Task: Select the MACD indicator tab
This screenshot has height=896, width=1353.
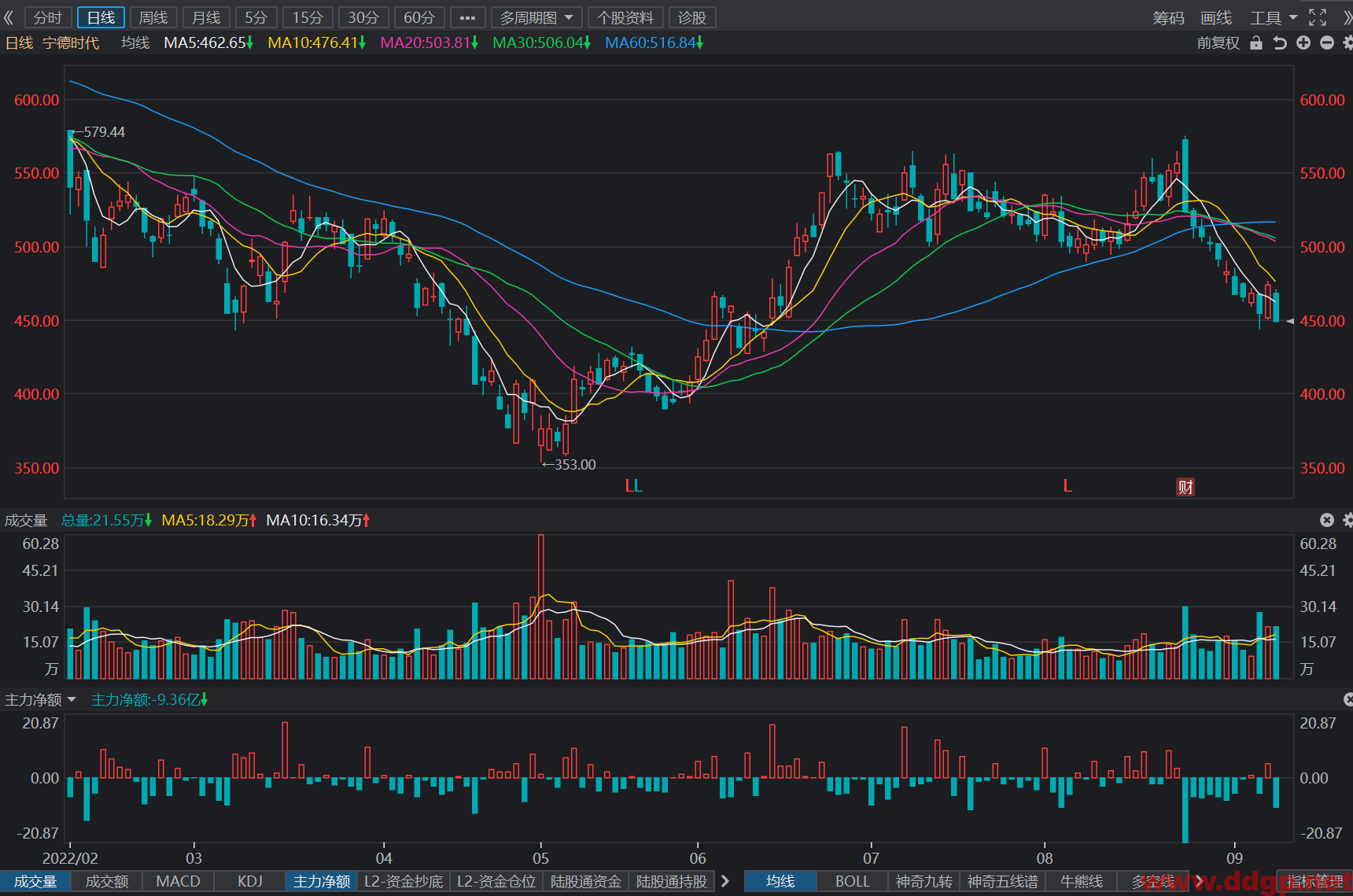Action: pyautogui.click(x=178, y=881)
